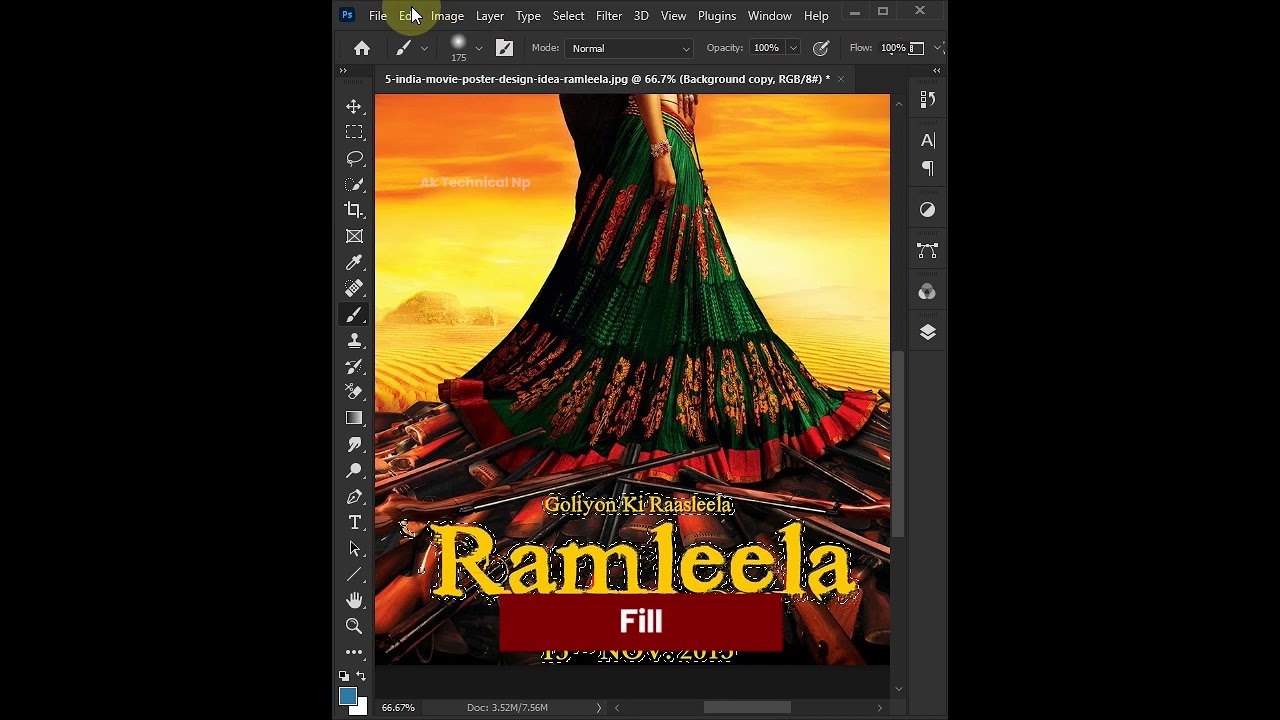Select the Horizontal Type tool

pos(354,522)
